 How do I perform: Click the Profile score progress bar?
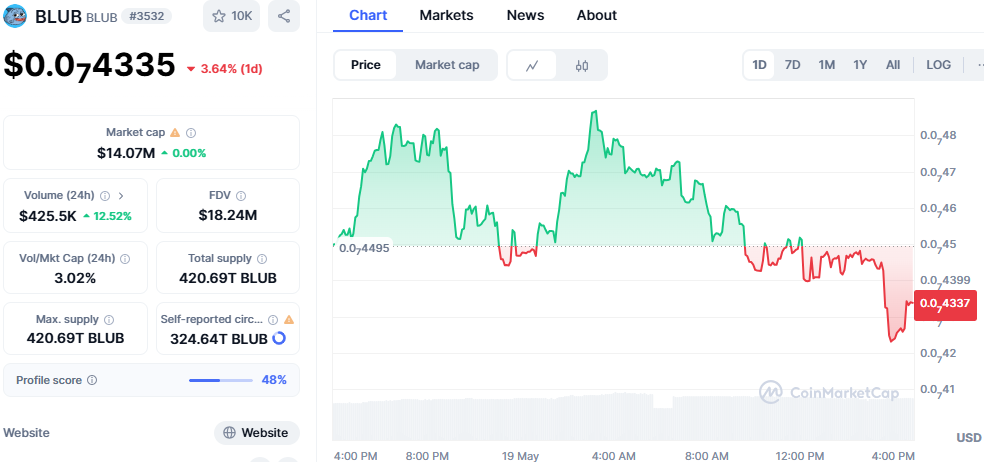[x=221, y=380]
